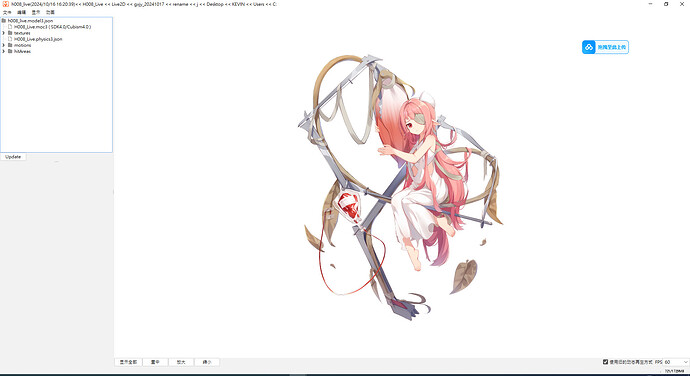This screenshot has height=376, width=690.
Task: Open the 顯示 (Display) menu
Action: [36, 12]
